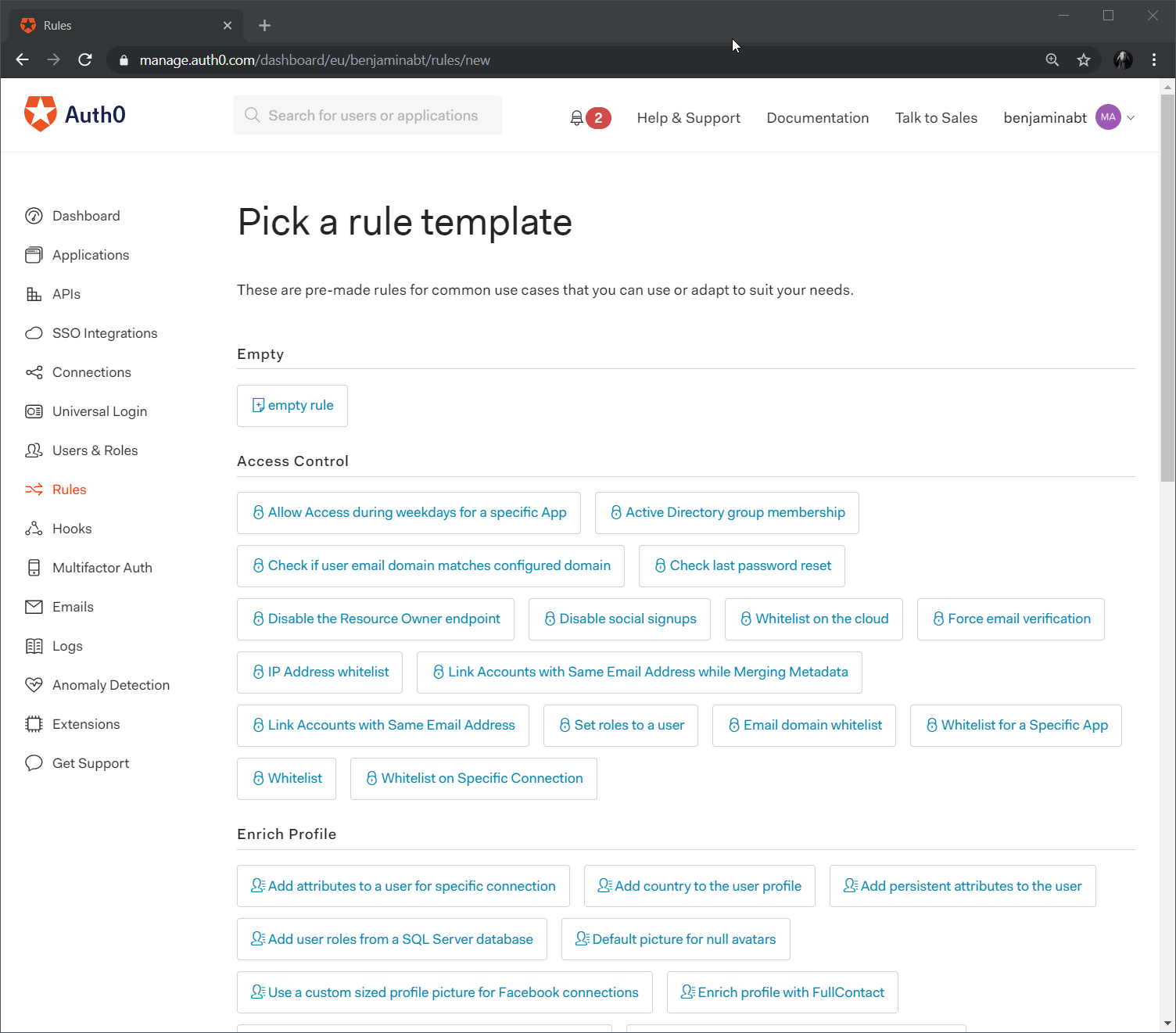Viewport: 1176px width, 1033px height.
Task: Create an empty rule
Action: 292,405
